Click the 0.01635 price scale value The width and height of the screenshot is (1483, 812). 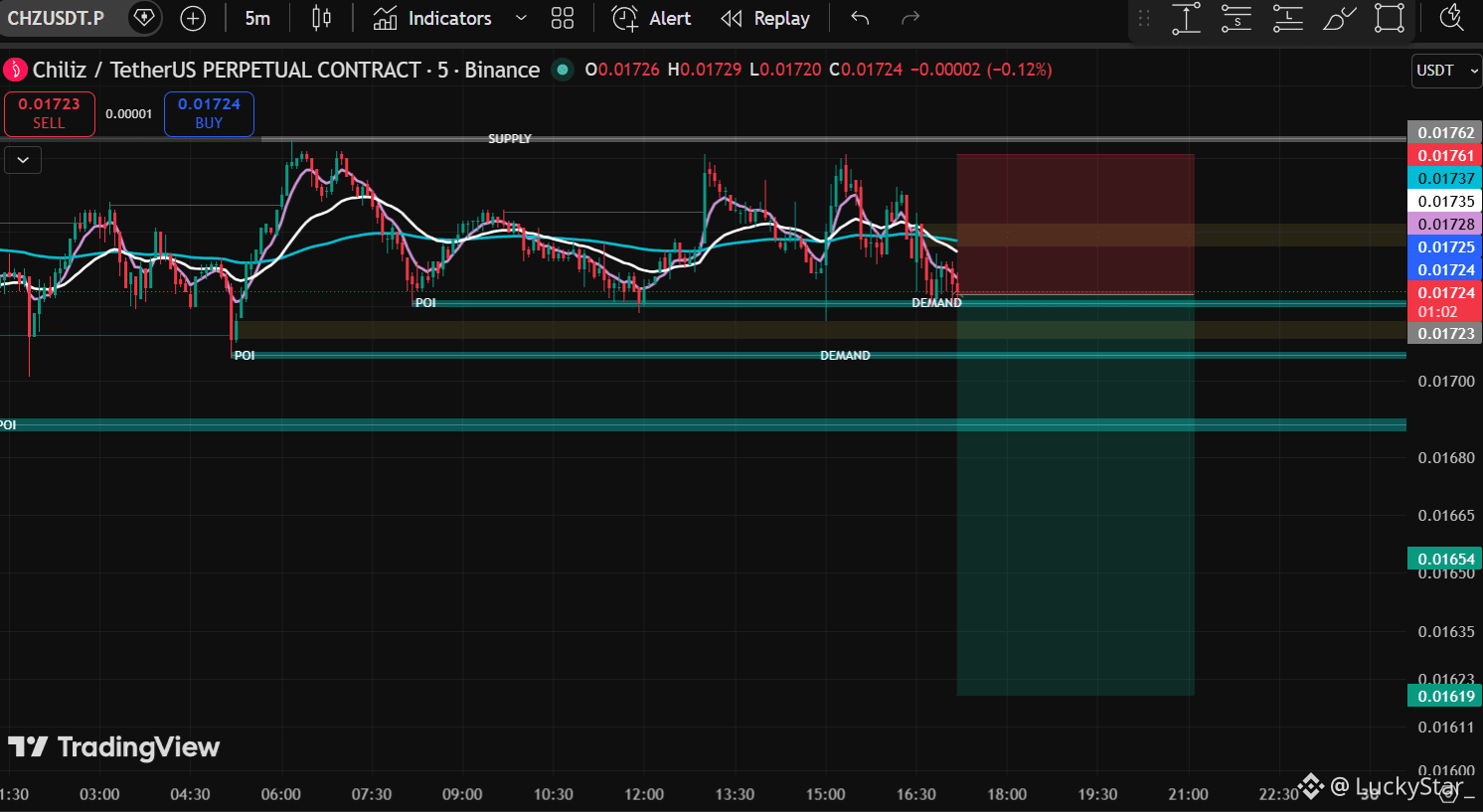[x=1446, y=631]
